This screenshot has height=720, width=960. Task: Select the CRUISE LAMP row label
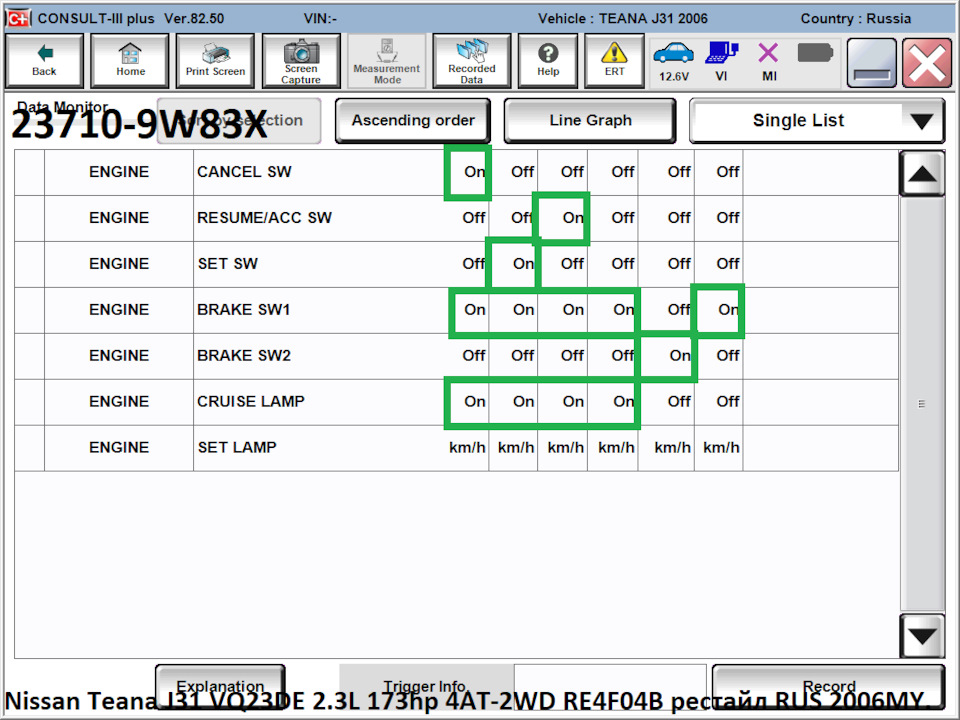[x=250, y=402]
